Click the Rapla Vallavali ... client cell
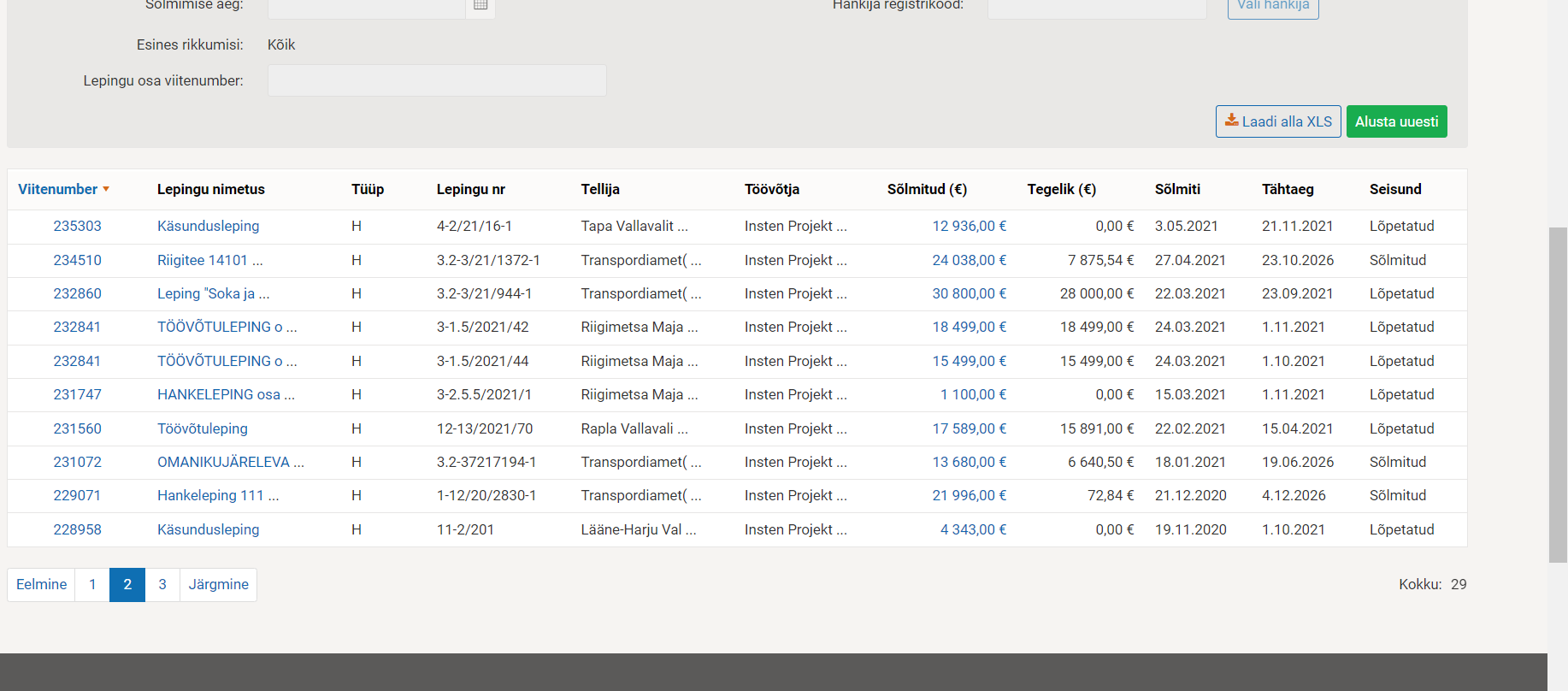 (x=634, y=428)
